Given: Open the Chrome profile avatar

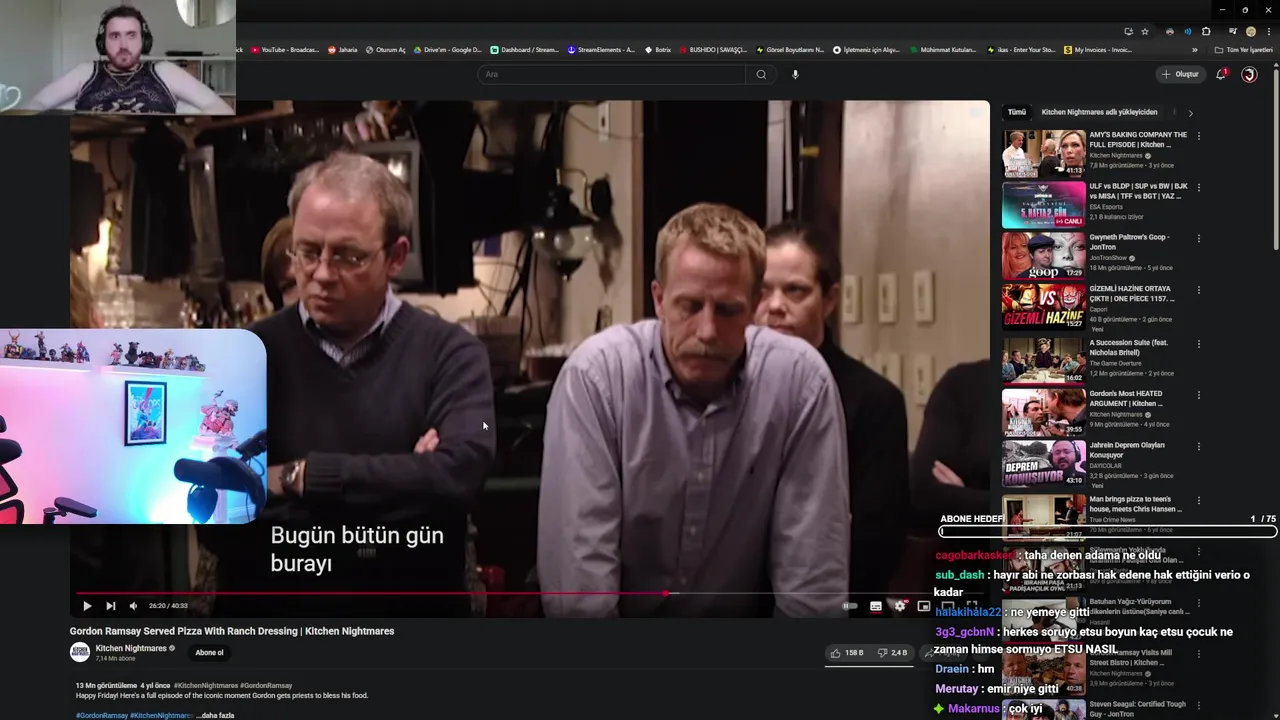Looking at the screenshot, I should [1250, 32].
